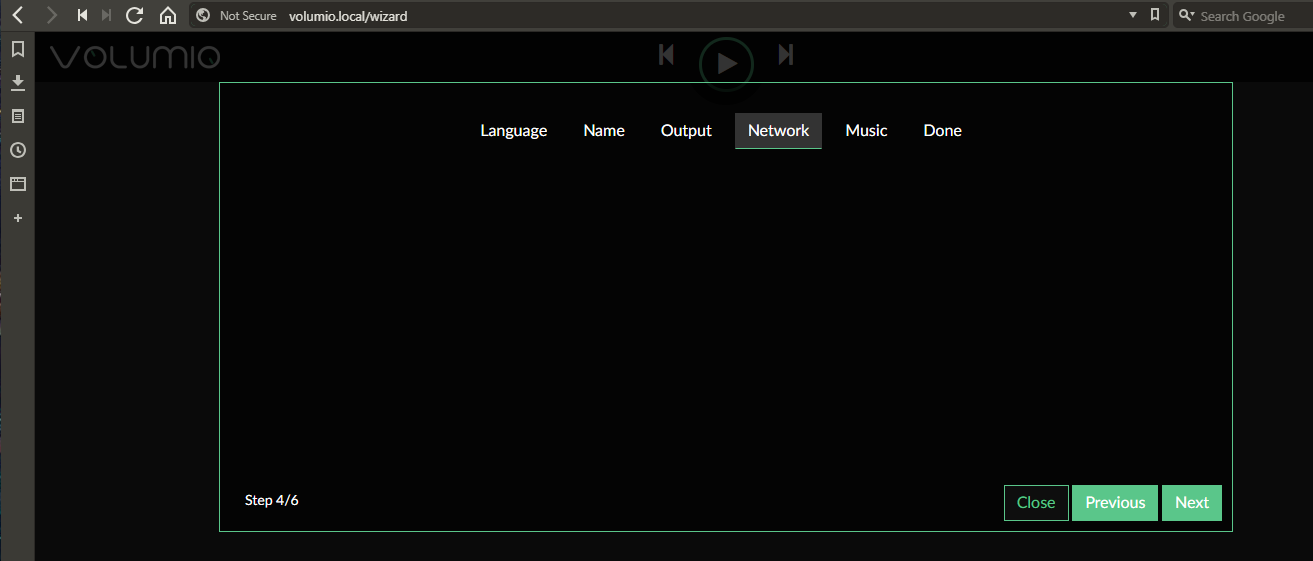Skip to previous track in Volumio
The height and width of the screenshot is (561, 1313).
[x=667, y=55]
